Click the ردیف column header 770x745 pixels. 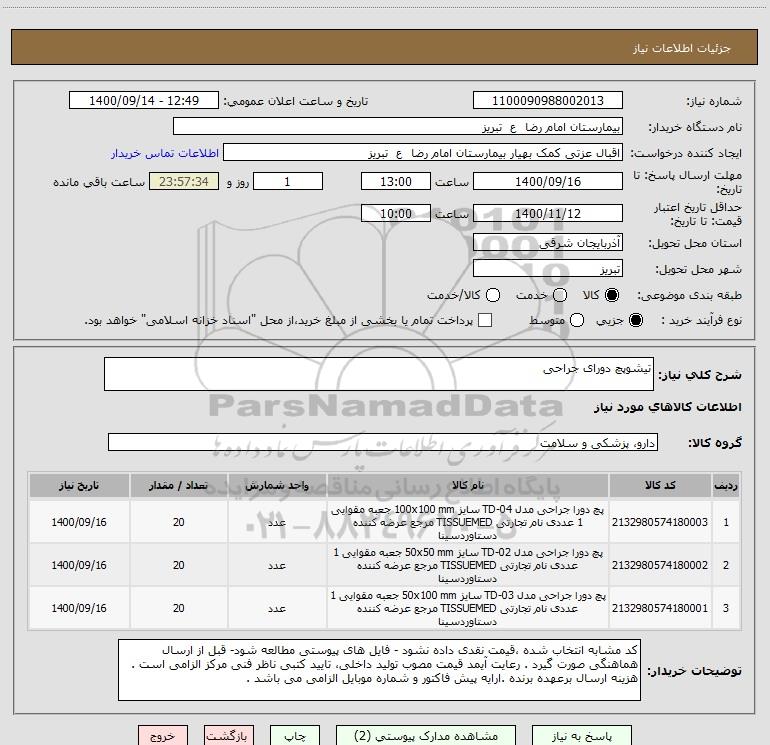pyautogui.click(x=726, y=486)
